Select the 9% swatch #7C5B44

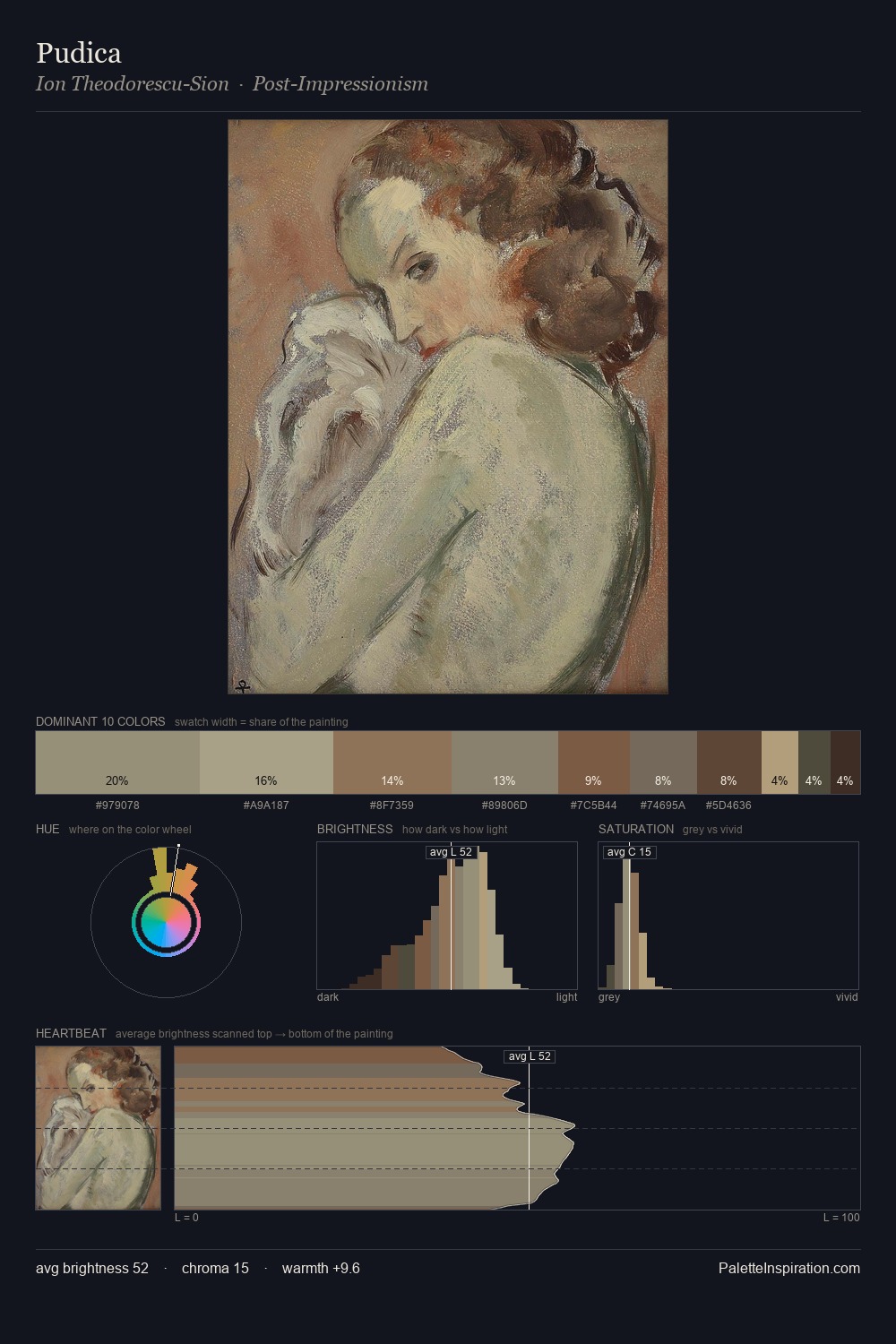594,762
